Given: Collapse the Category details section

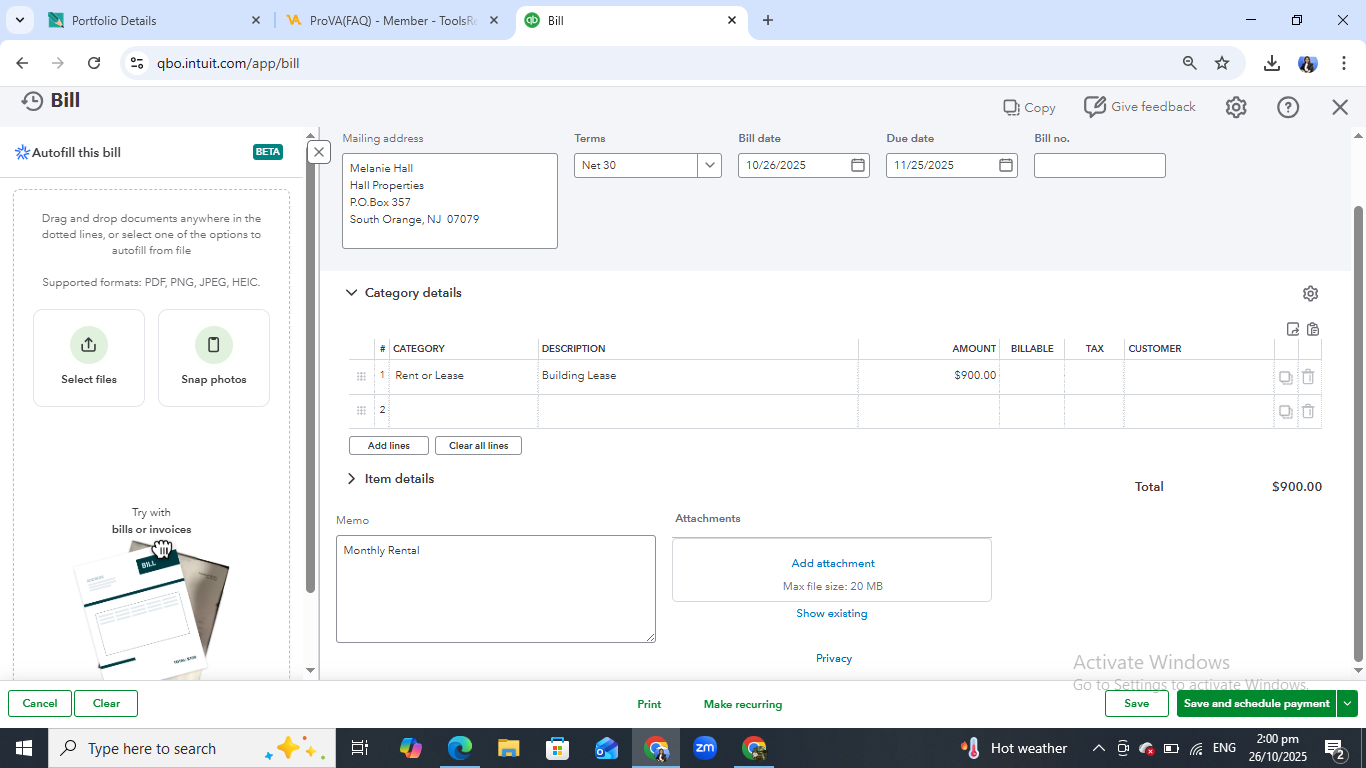Looking at the screenshot, I should pos(351,293).
